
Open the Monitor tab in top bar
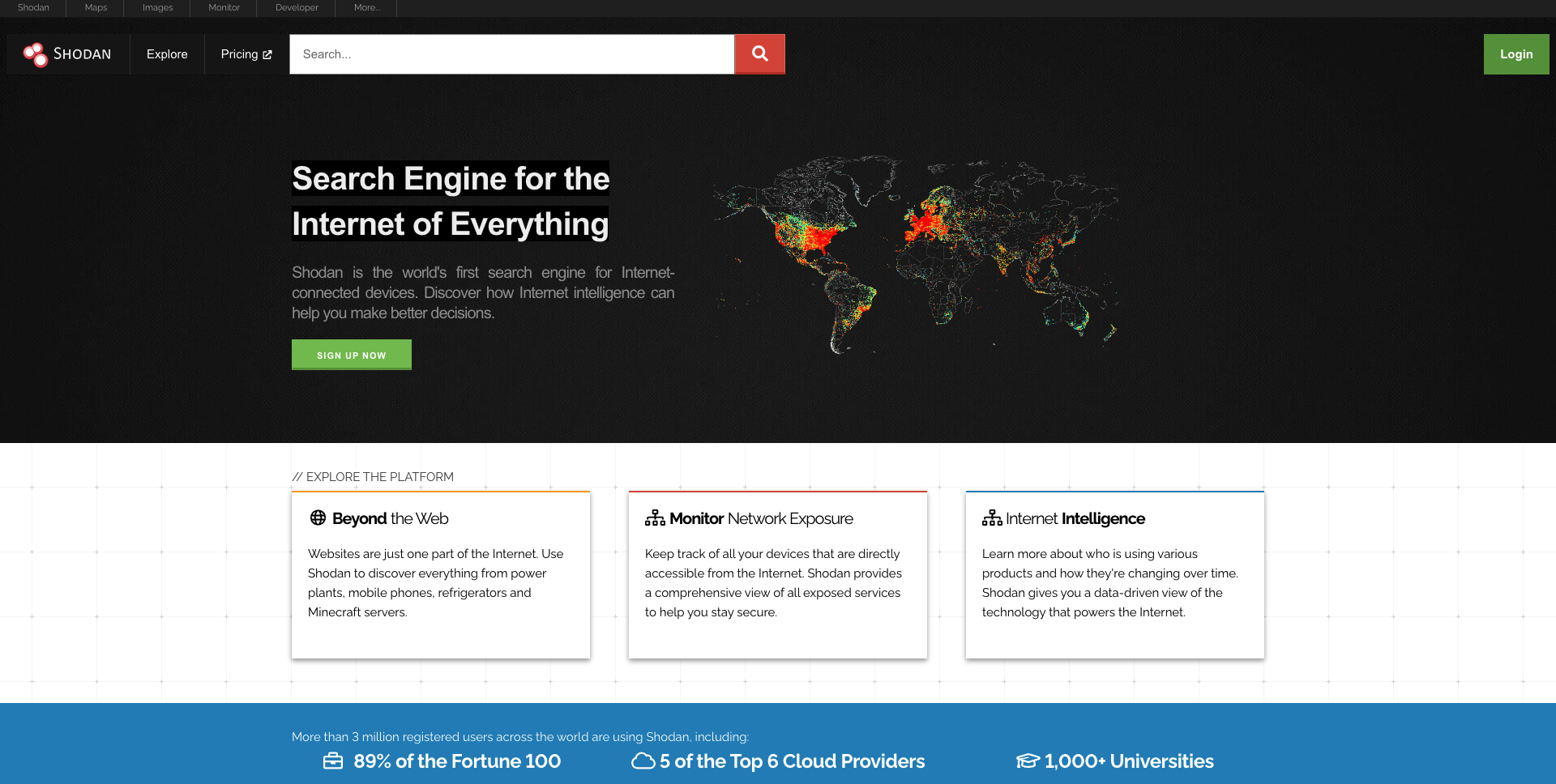pos(224,7)
